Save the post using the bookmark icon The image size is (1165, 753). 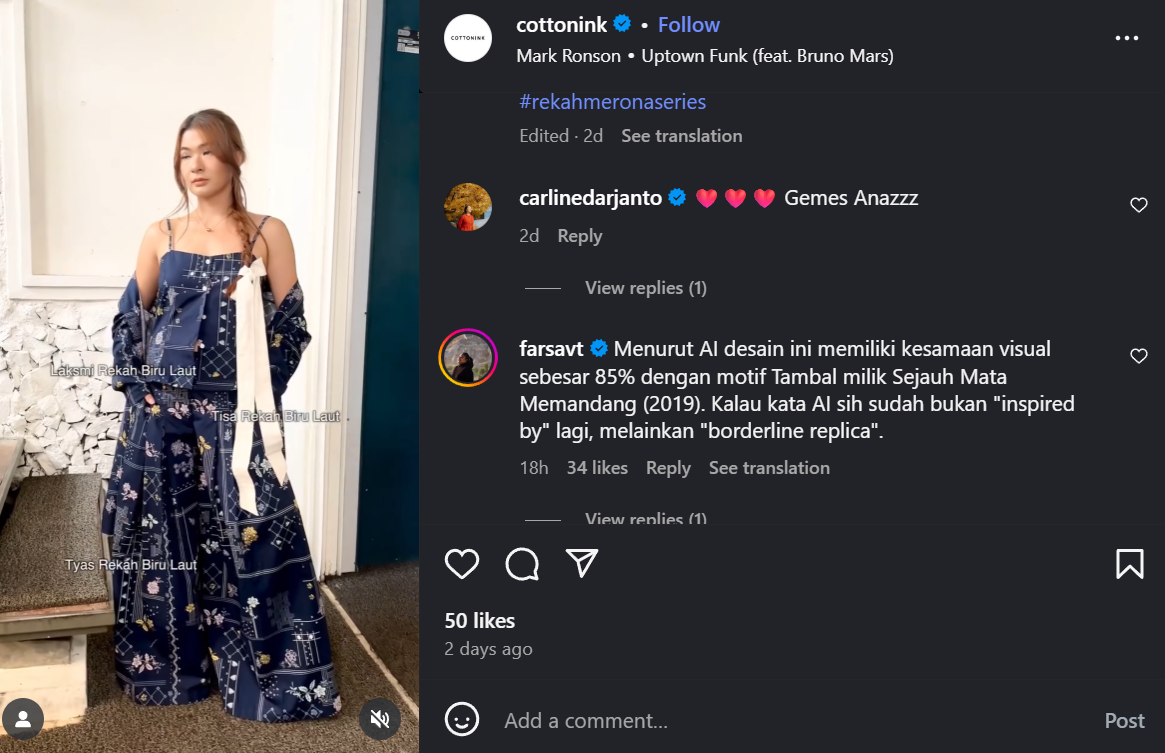tap(1130, 564)
